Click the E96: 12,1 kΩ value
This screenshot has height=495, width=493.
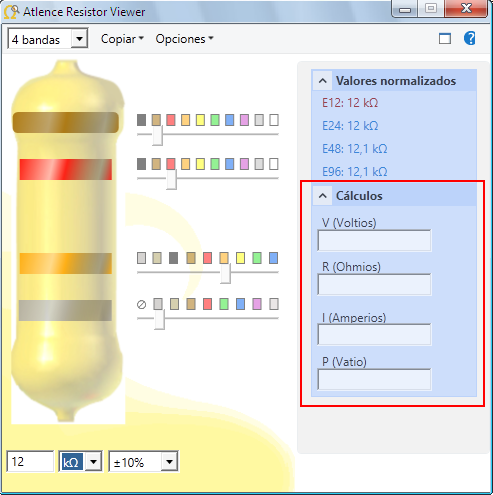coord(354,172)
